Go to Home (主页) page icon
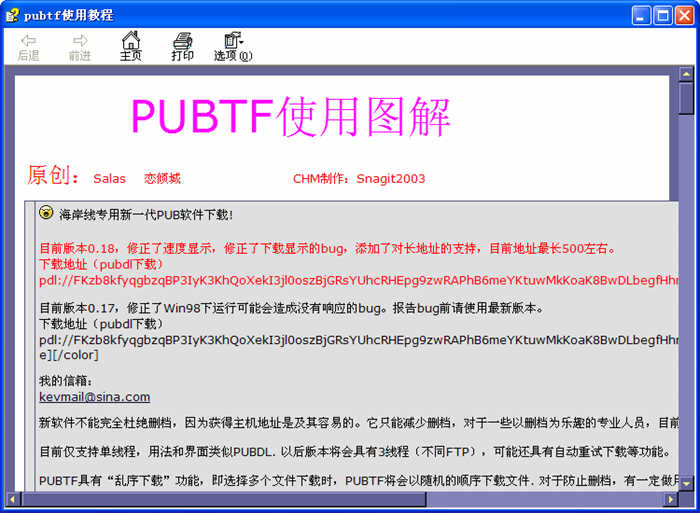 coord(131,46)
